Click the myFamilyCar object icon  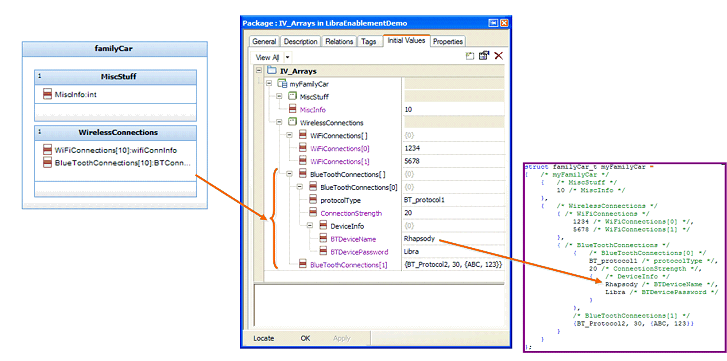pos(282,84)
